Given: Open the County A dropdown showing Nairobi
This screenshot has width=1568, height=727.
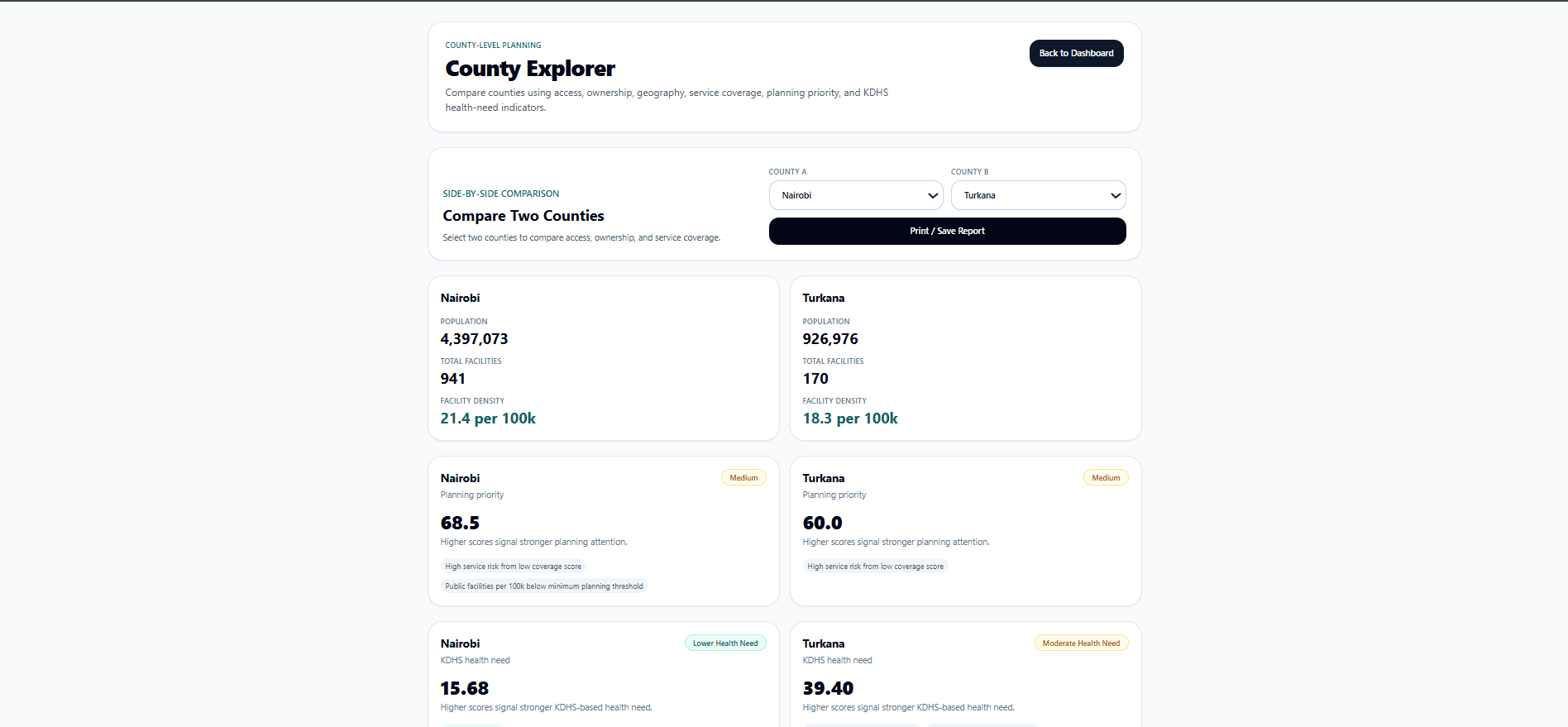Looking at the screenshot, I should [x=856, y=195].
